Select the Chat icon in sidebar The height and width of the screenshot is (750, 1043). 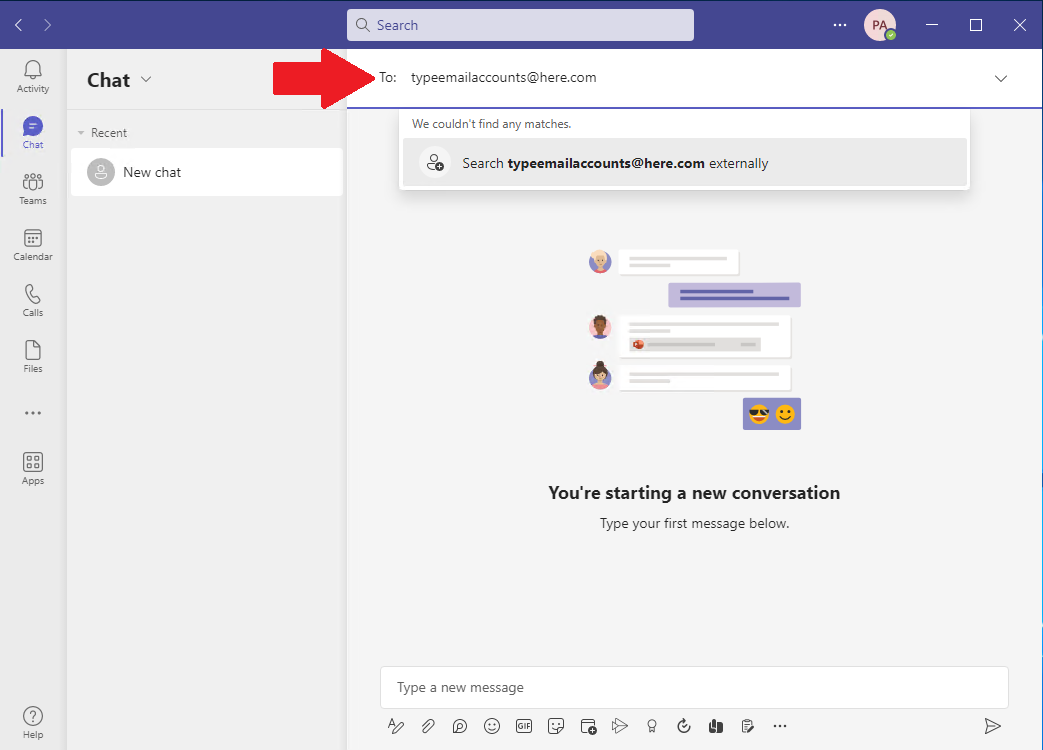point(33,132)
